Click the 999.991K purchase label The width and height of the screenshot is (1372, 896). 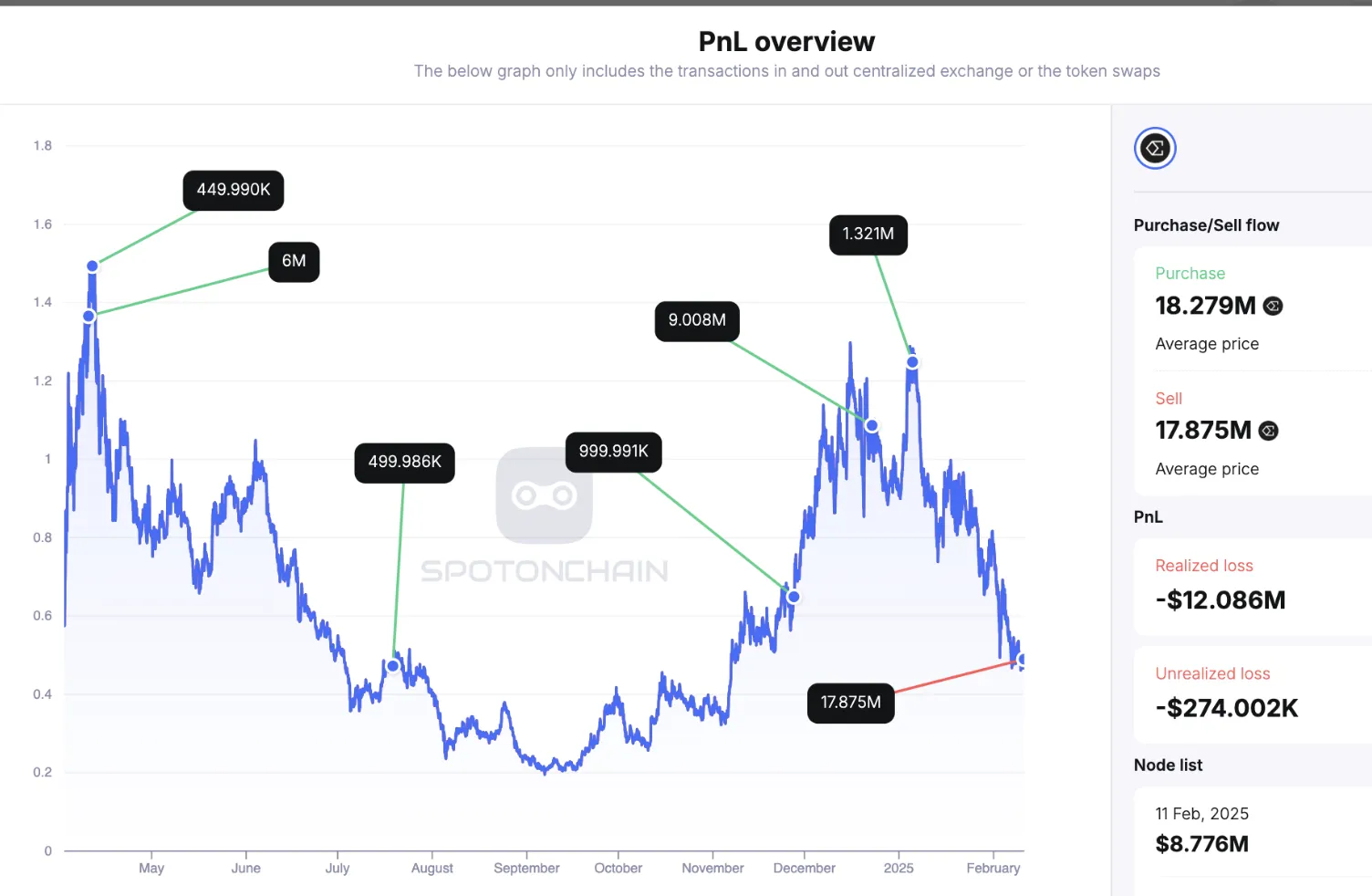click(613, 452)
